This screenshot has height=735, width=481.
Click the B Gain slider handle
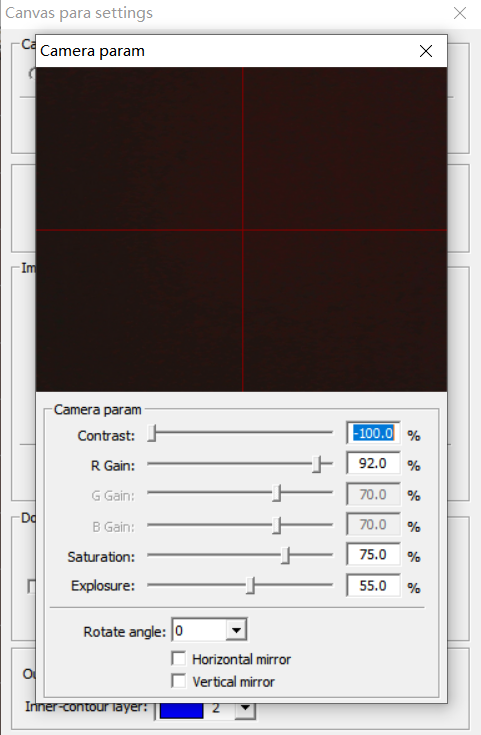coord(277,525)
